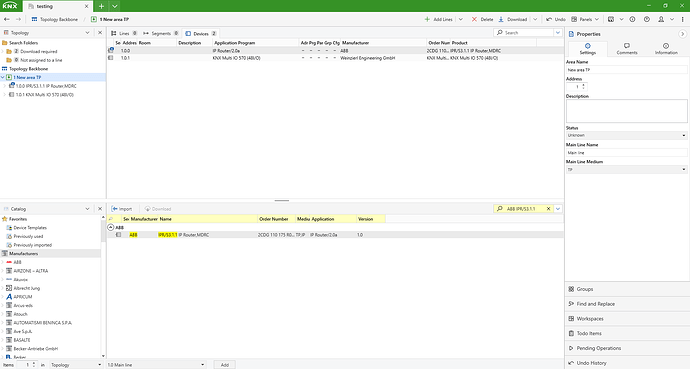This screenshot has width=690, height=369.
Task: Collapse the ABB group in catalog results
Action: coord(111,227)
